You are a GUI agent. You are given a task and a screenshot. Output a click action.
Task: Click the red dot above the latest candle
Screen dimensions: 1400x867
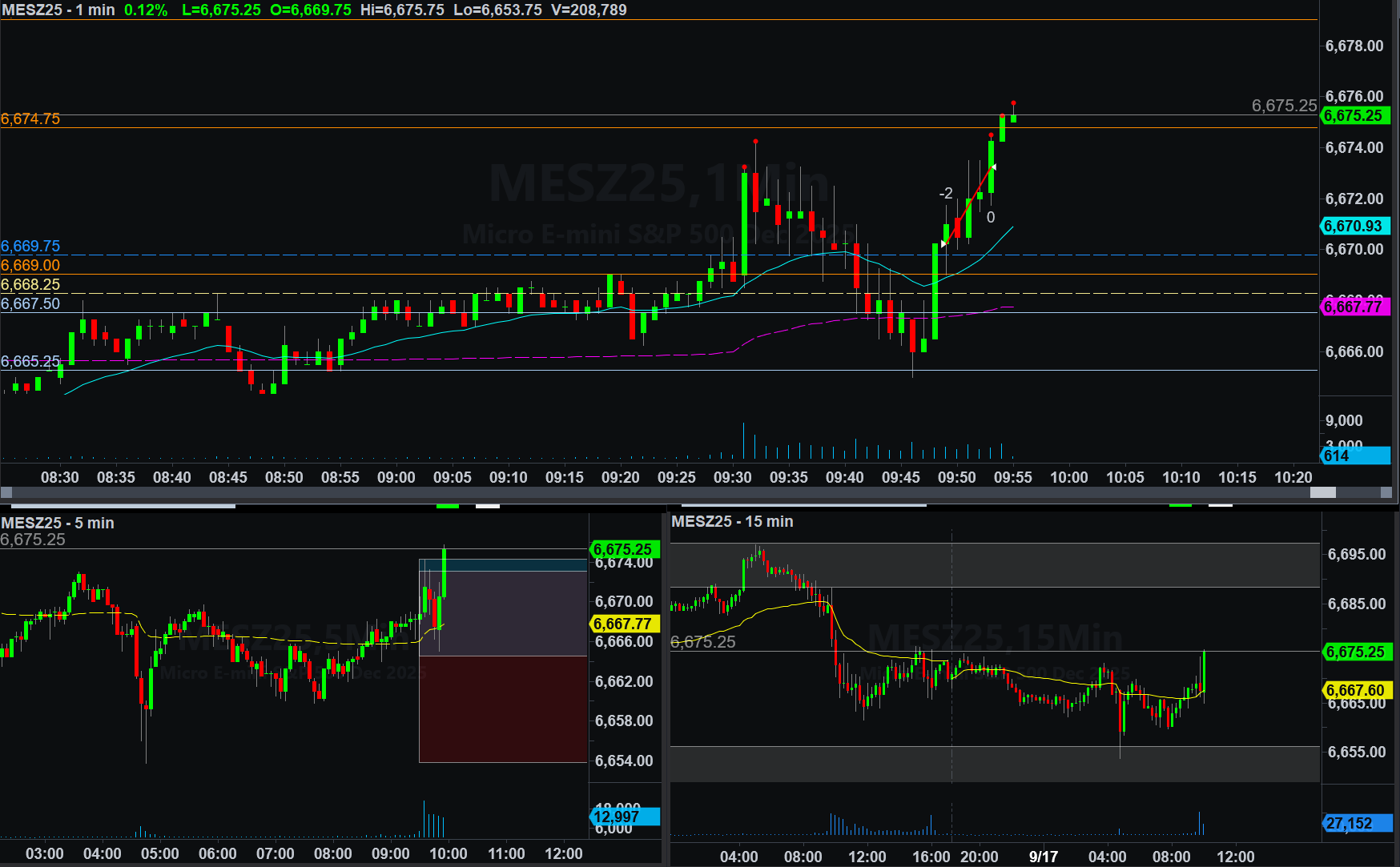1013,103
